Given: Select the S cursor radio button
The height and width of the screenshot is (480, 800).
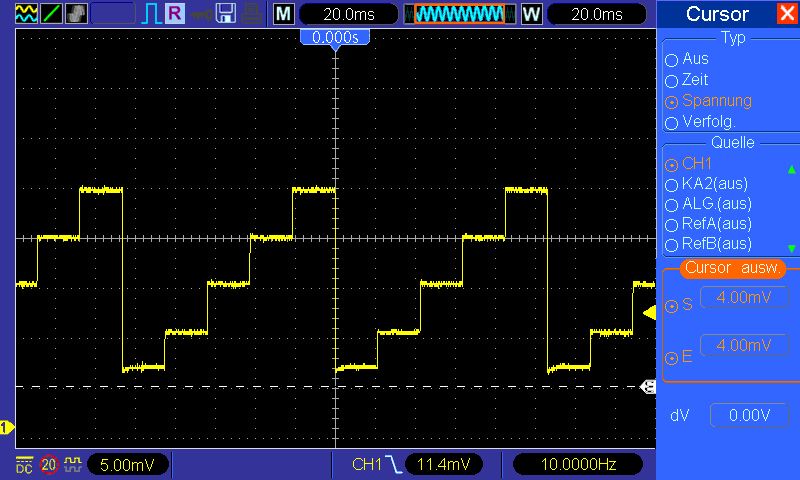Looking at the screenshot, I should 671,306.
